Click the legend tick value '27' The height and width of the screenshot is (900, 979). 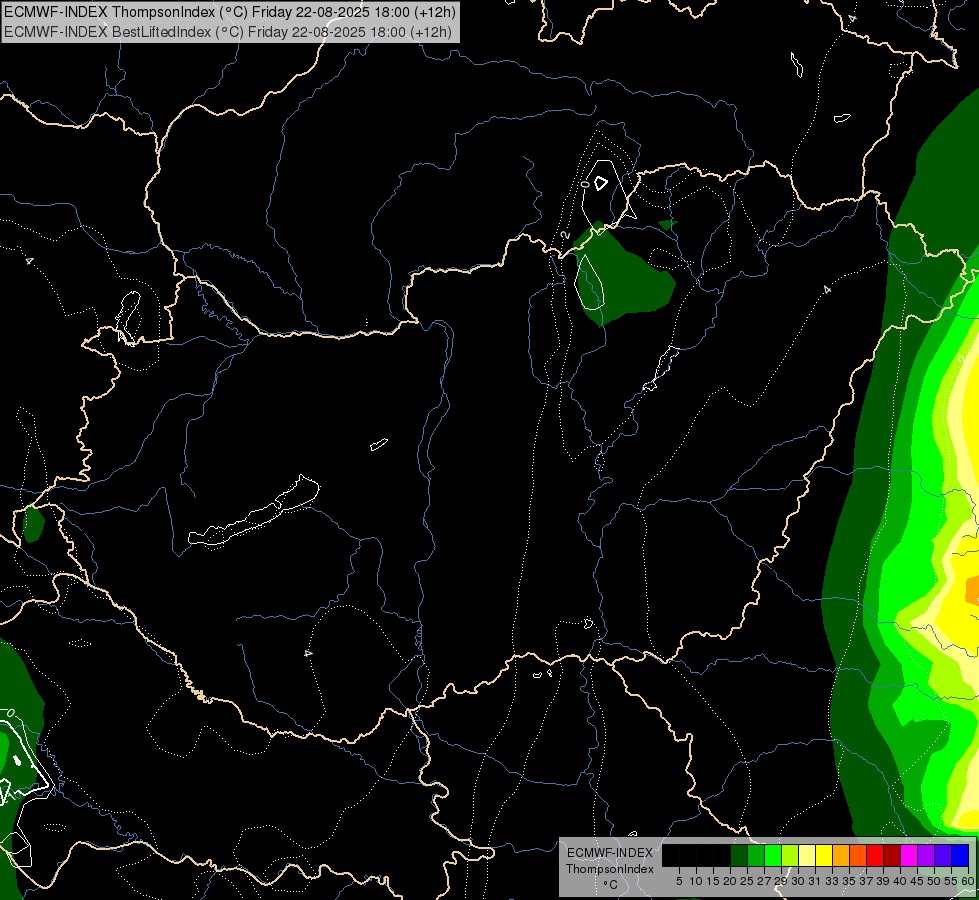[x=764, y=881]
